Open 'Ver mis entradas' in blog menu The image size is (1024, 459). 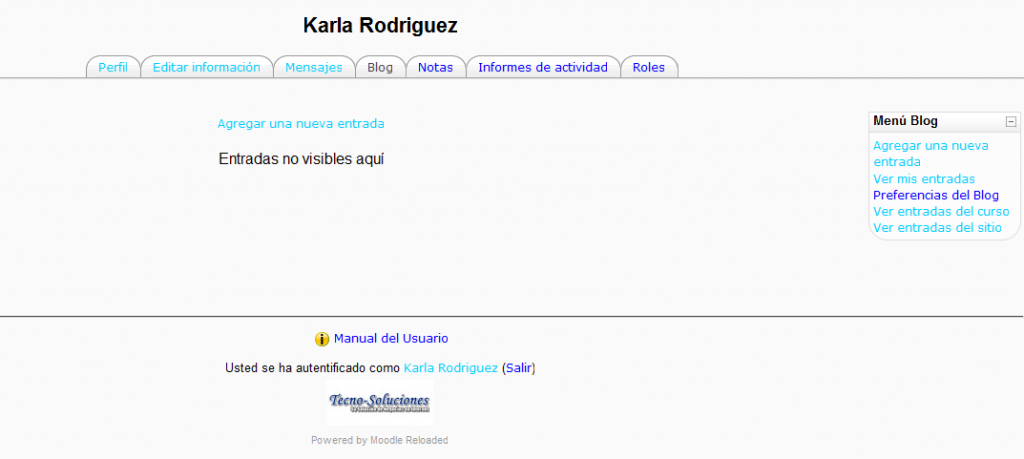click(x=923, y=179)
